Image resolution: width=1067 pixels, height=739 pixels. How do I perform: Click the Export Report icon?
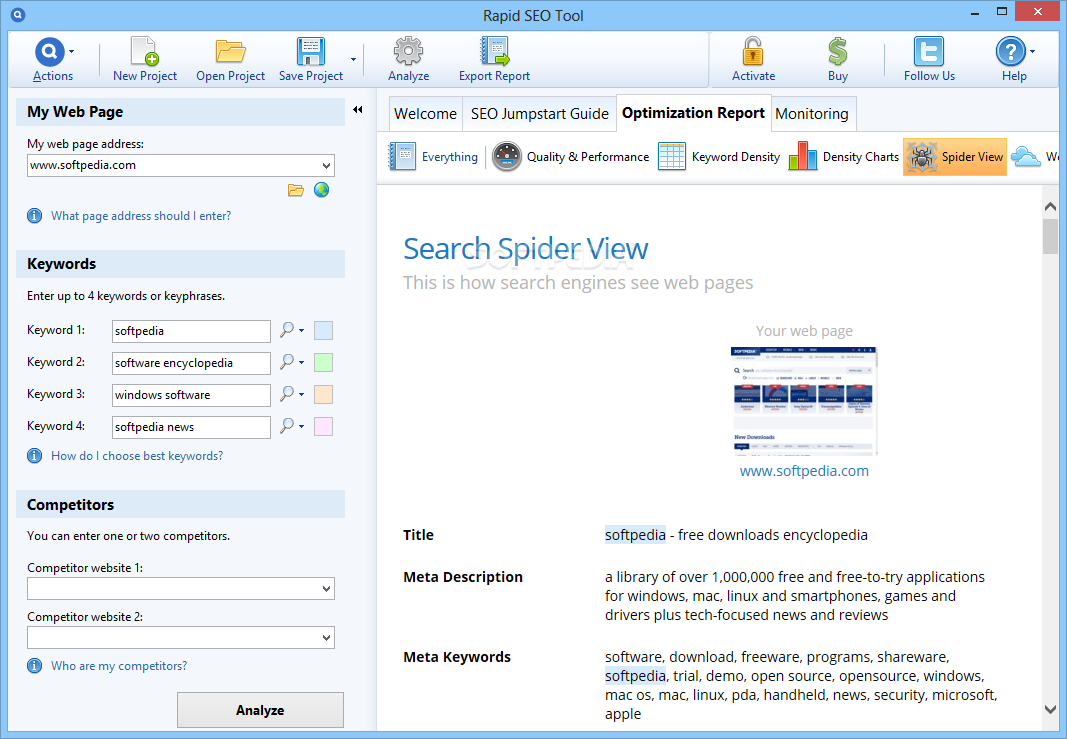tap(495, 52)
